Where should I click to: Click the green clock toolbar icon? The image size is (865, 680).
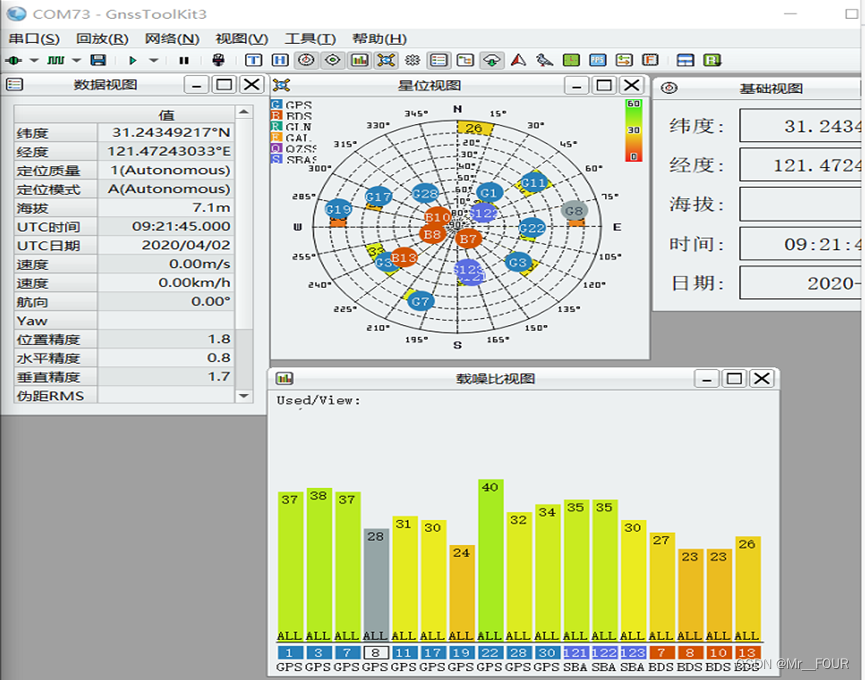coord(571,60)
